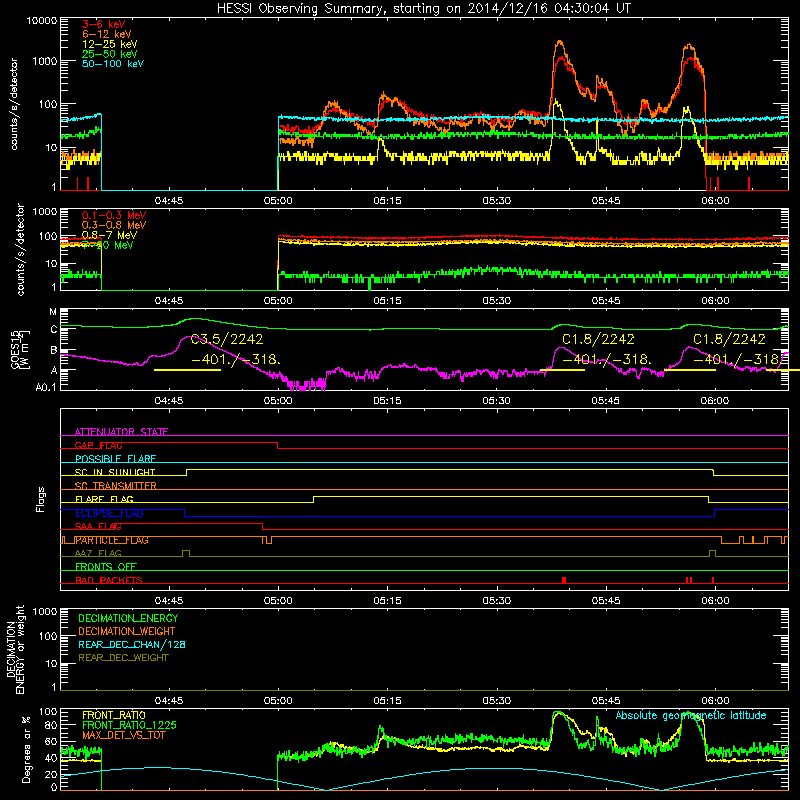
Task: Select the C1.8/2242 annotation above the 06:00 tick
Action: pyautogui.click(x=729, y=339)
